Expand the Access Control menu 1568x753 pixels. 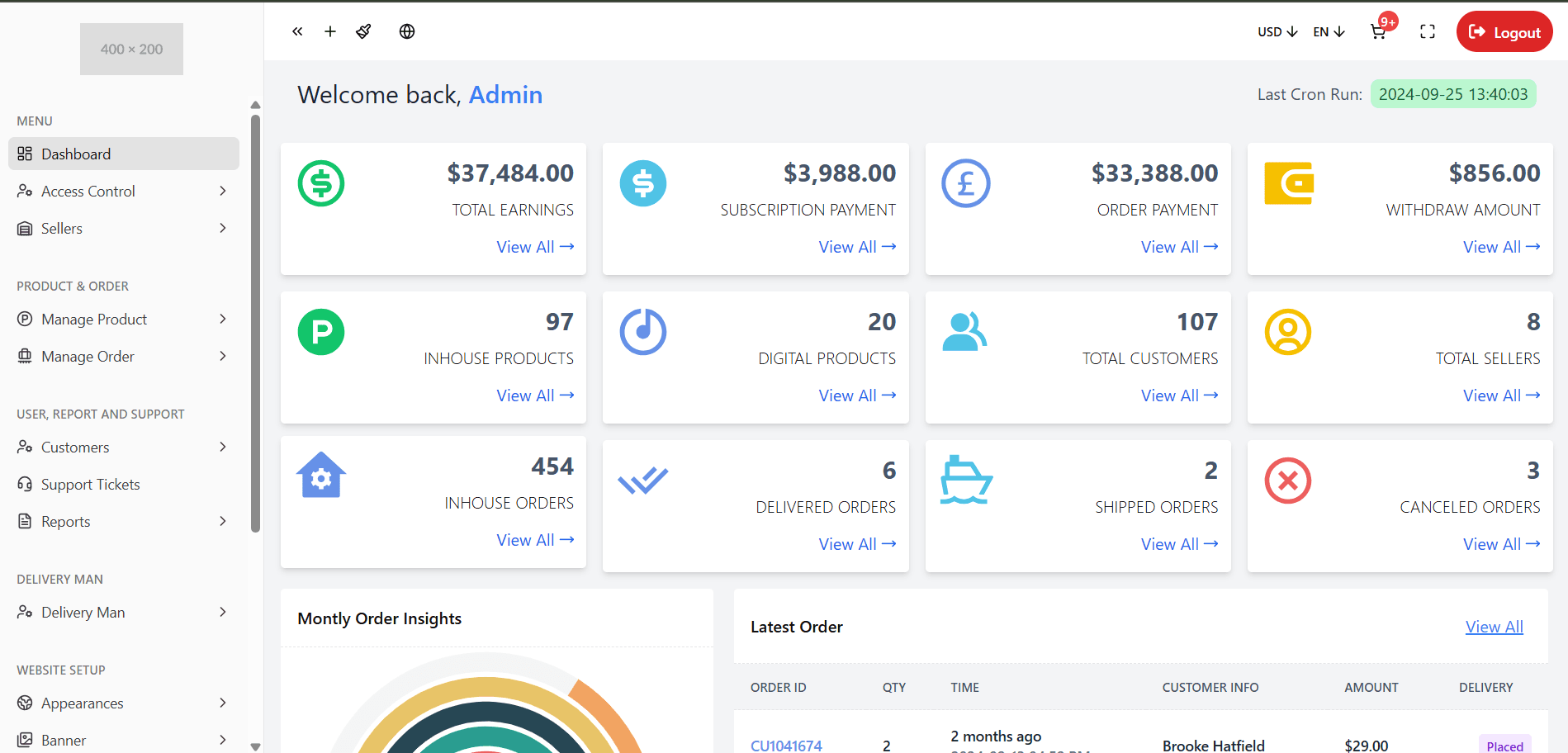pyautogui.click(x=123, y=191)
